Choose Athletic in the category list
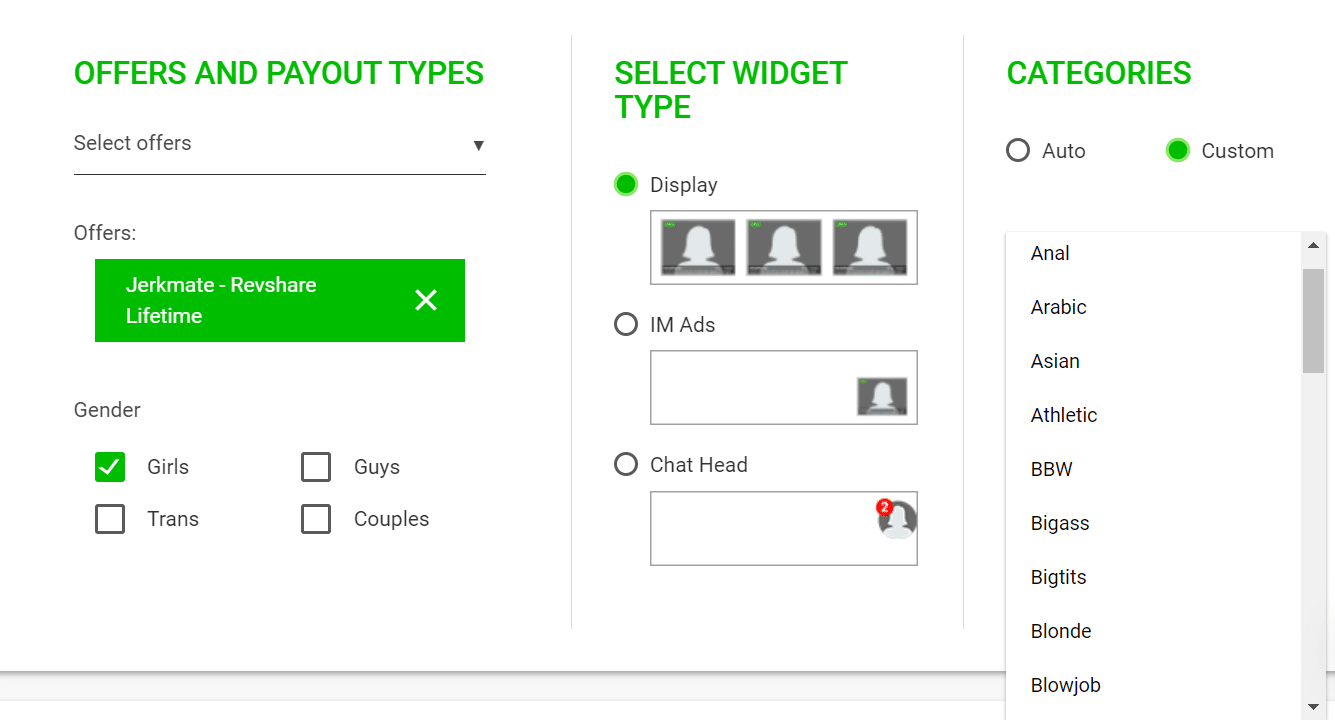 coord(1064,415)
